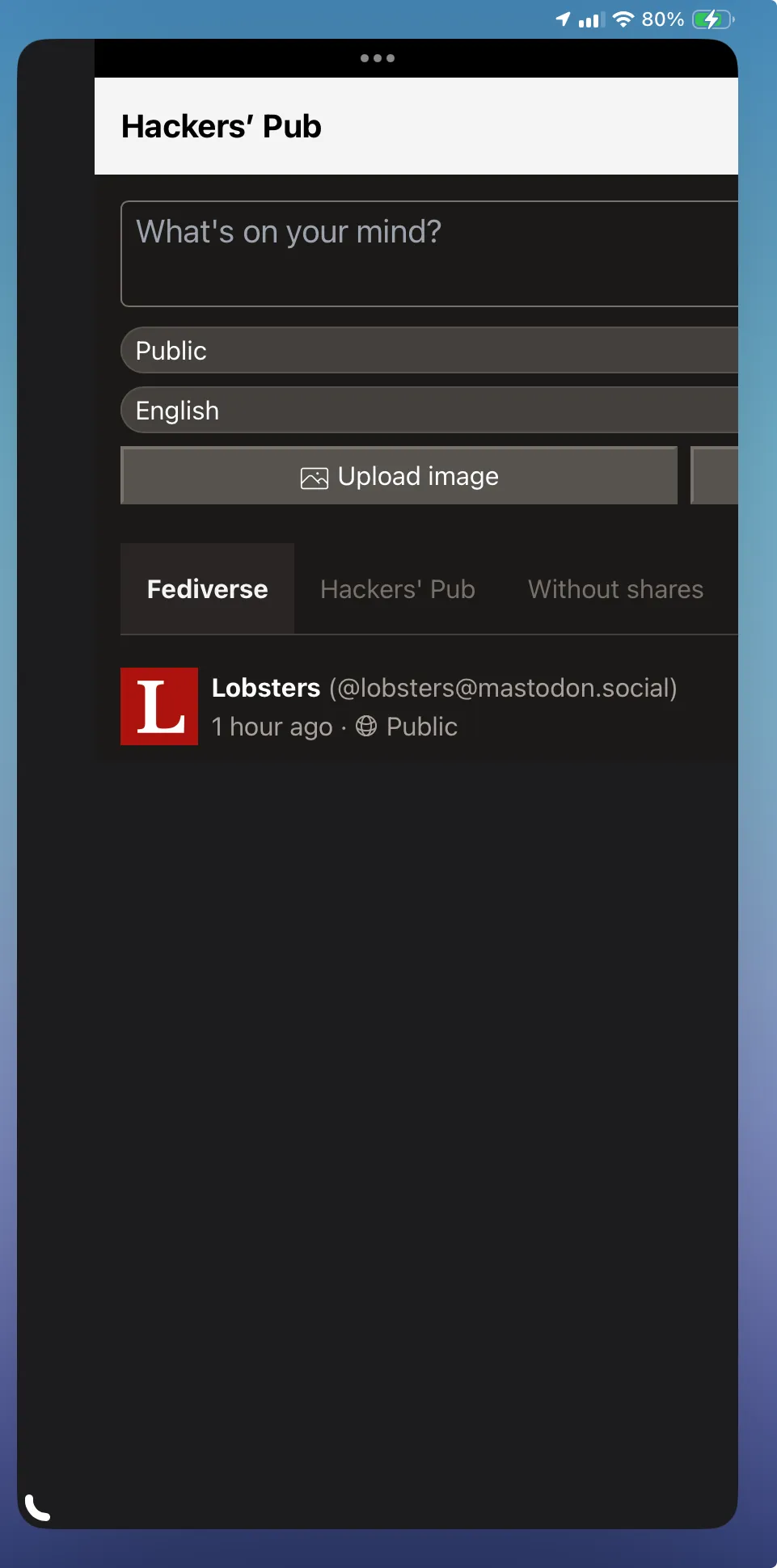Tap the cellular signal bars icon
This screenshot has width=777, height=1568.
coord(591,19)
